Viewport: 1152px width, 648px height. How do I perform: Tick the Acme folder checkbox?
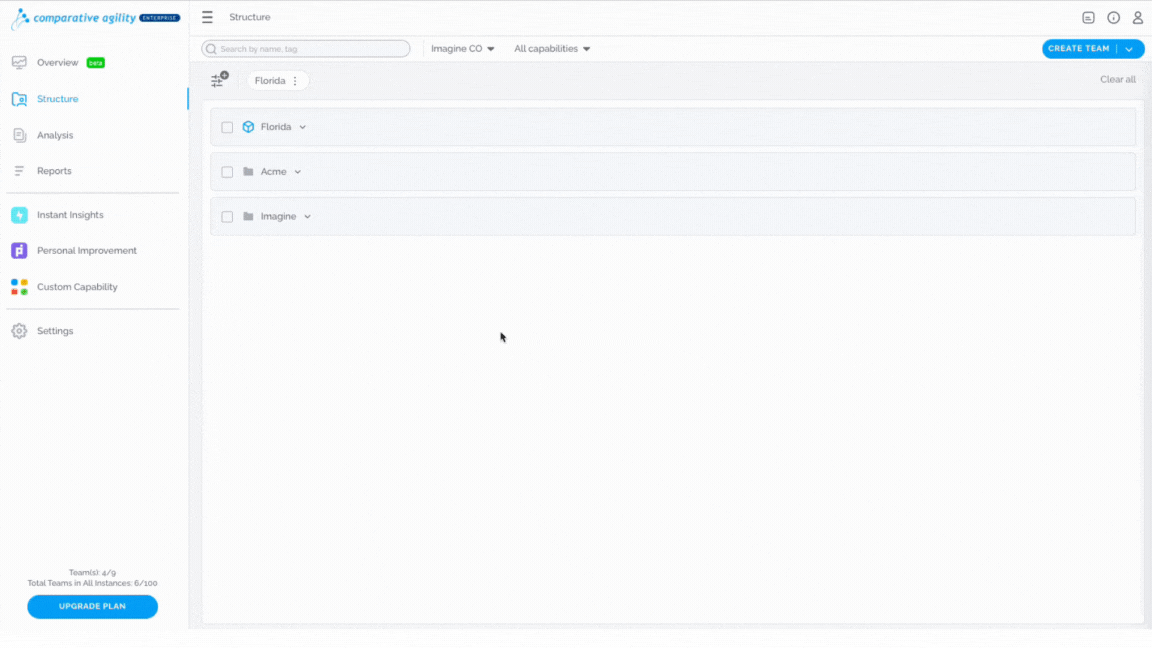[x=227, y=172]
